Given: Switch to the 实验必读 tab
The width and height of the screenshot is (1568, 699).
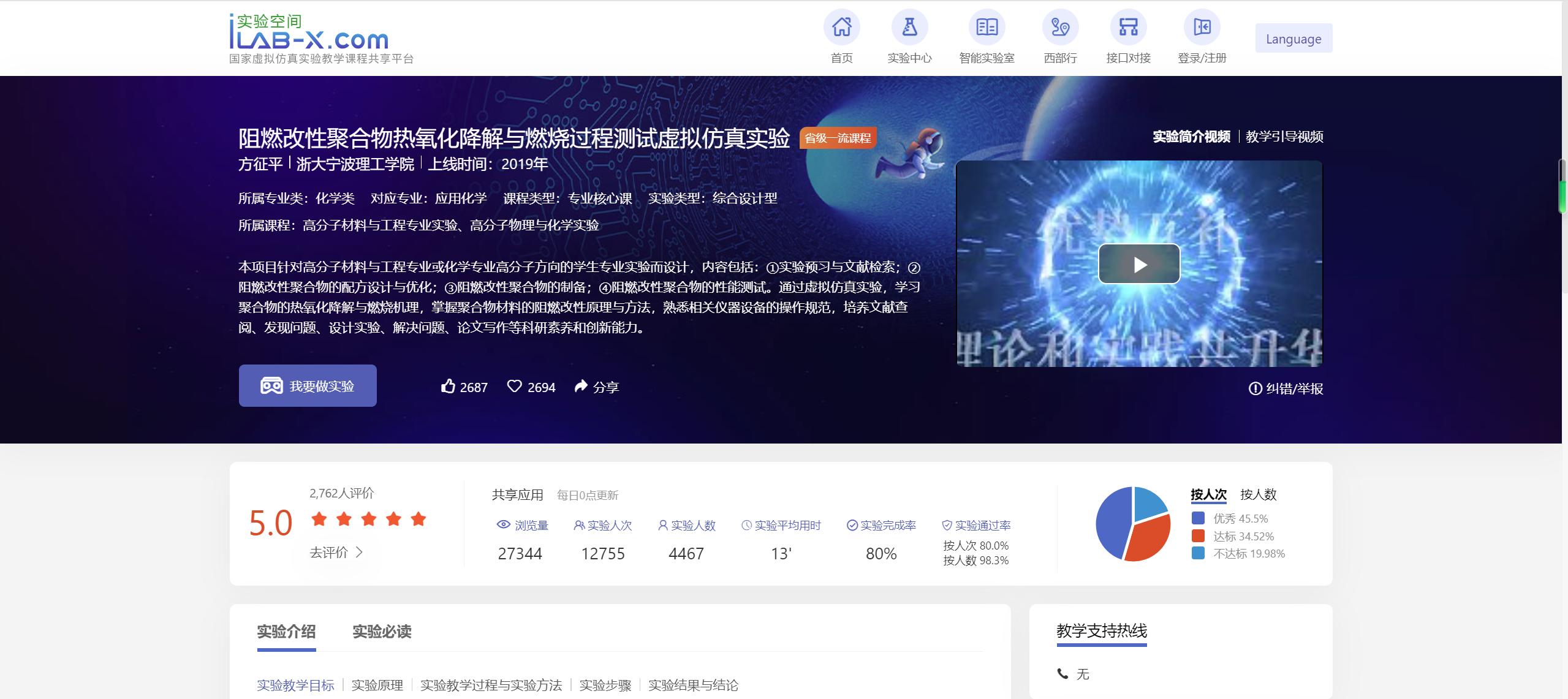Looking at the screenshot, I should (x=382, y=632).
